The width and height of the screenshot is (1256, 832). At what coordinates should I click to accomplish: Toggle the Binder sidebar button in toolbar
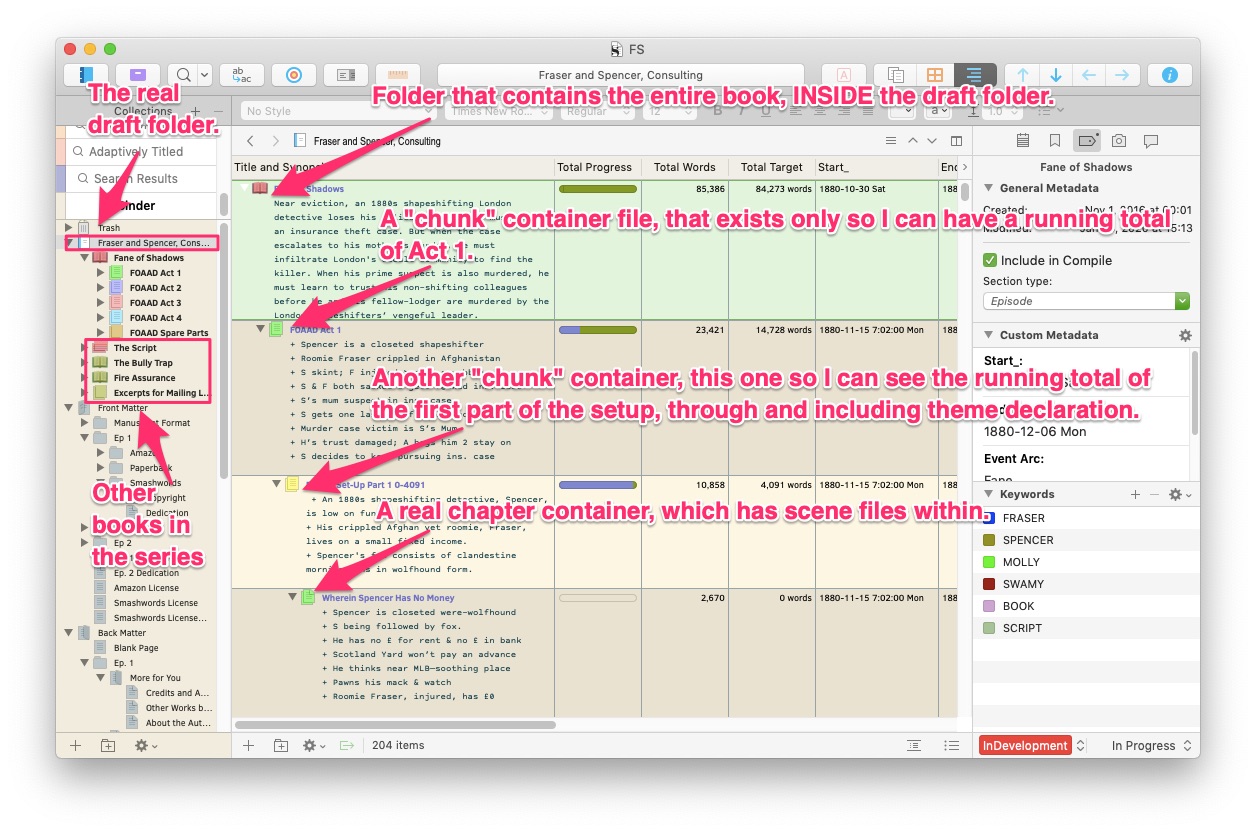click(x=85, y=75)
